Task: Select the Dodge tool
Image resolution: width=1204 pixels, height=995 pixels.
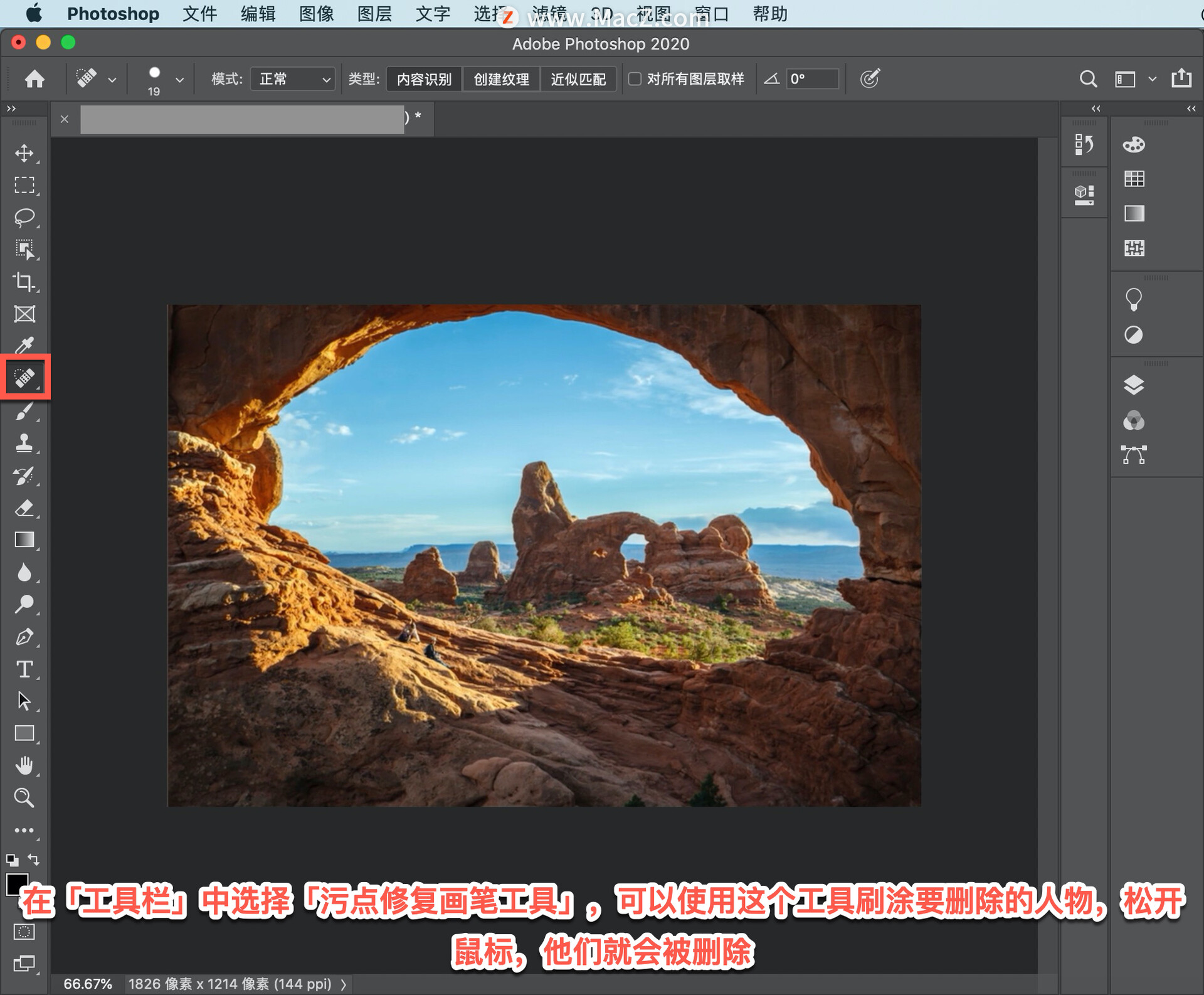Action: 24,604
